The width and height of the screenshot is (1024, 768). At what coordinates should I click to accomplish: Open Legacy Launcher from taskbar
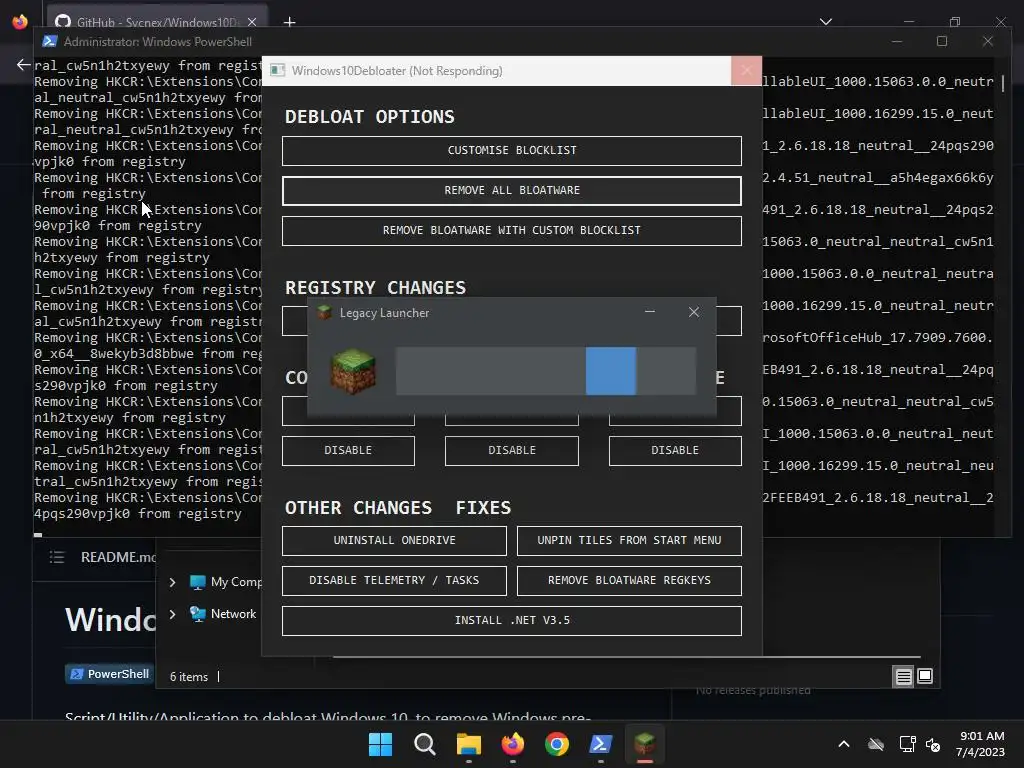point(645,744)
